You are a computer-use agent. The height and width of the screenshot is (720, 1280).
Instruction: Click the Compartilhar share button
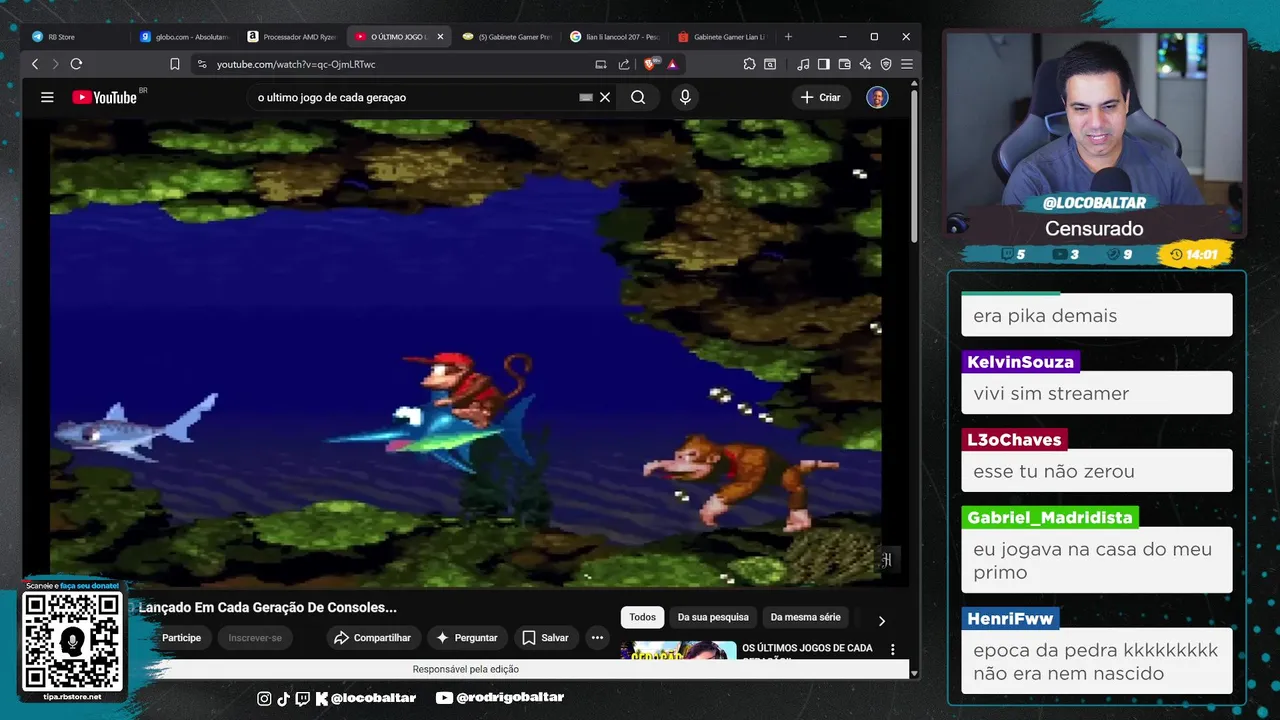tap(372, 638)
